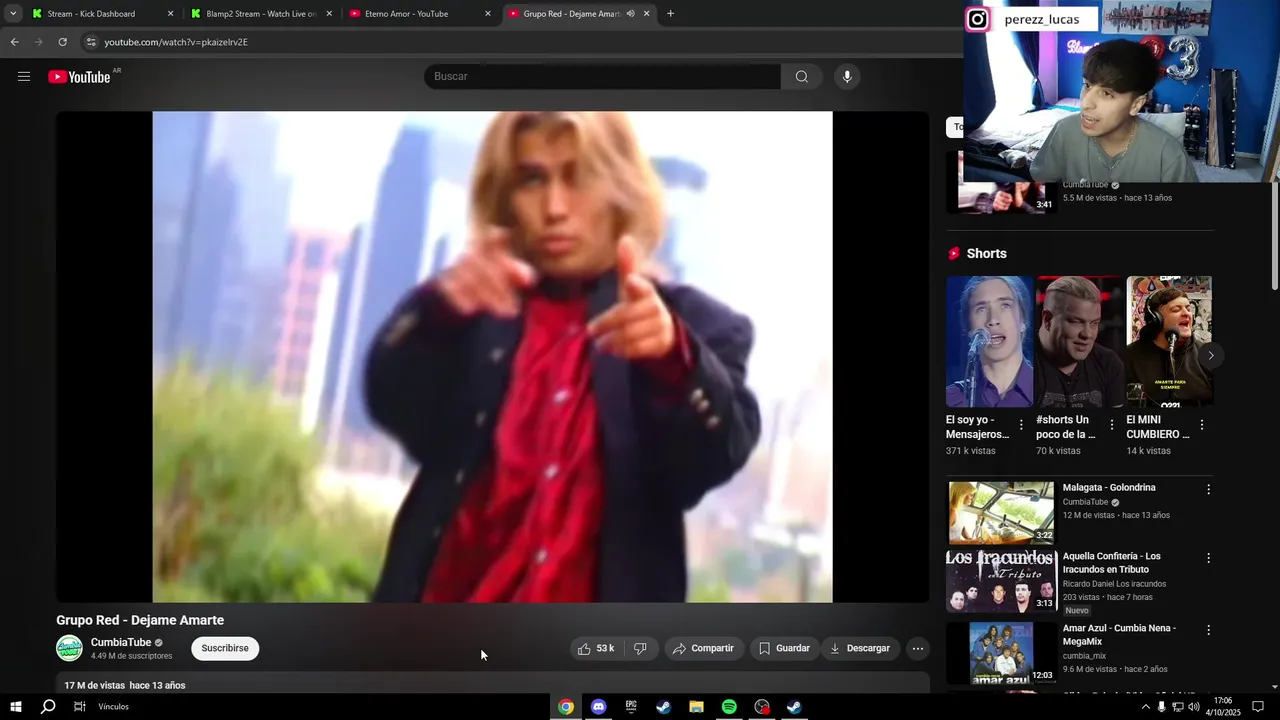Image resolution: width=1280 pixels, height=720 pixels.
Task: Open a new Chrome tab with plus
Action: pos(670,14)
